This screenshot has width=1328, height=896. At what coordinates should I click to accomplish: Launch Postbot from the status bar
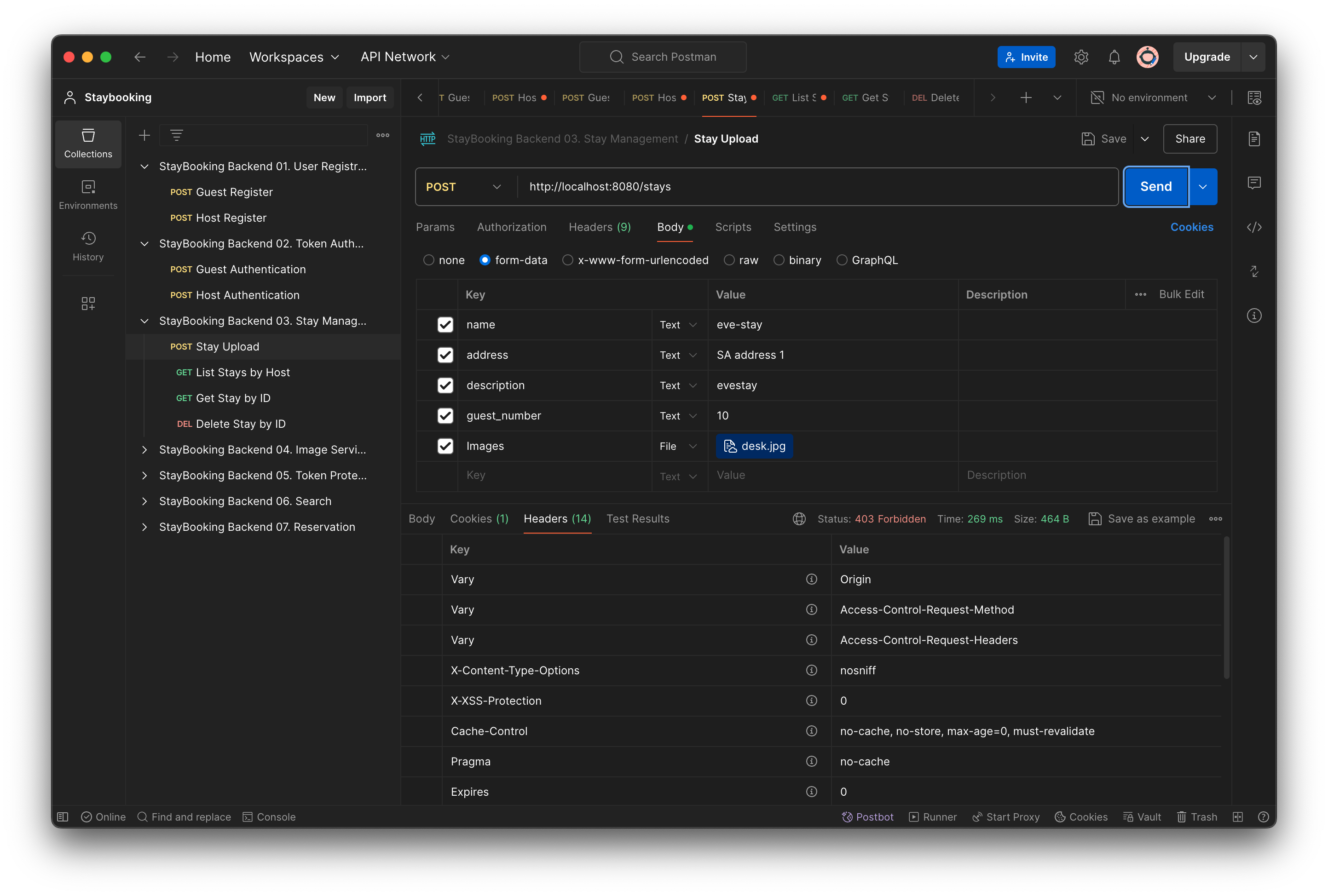click(x=867, y=816)
